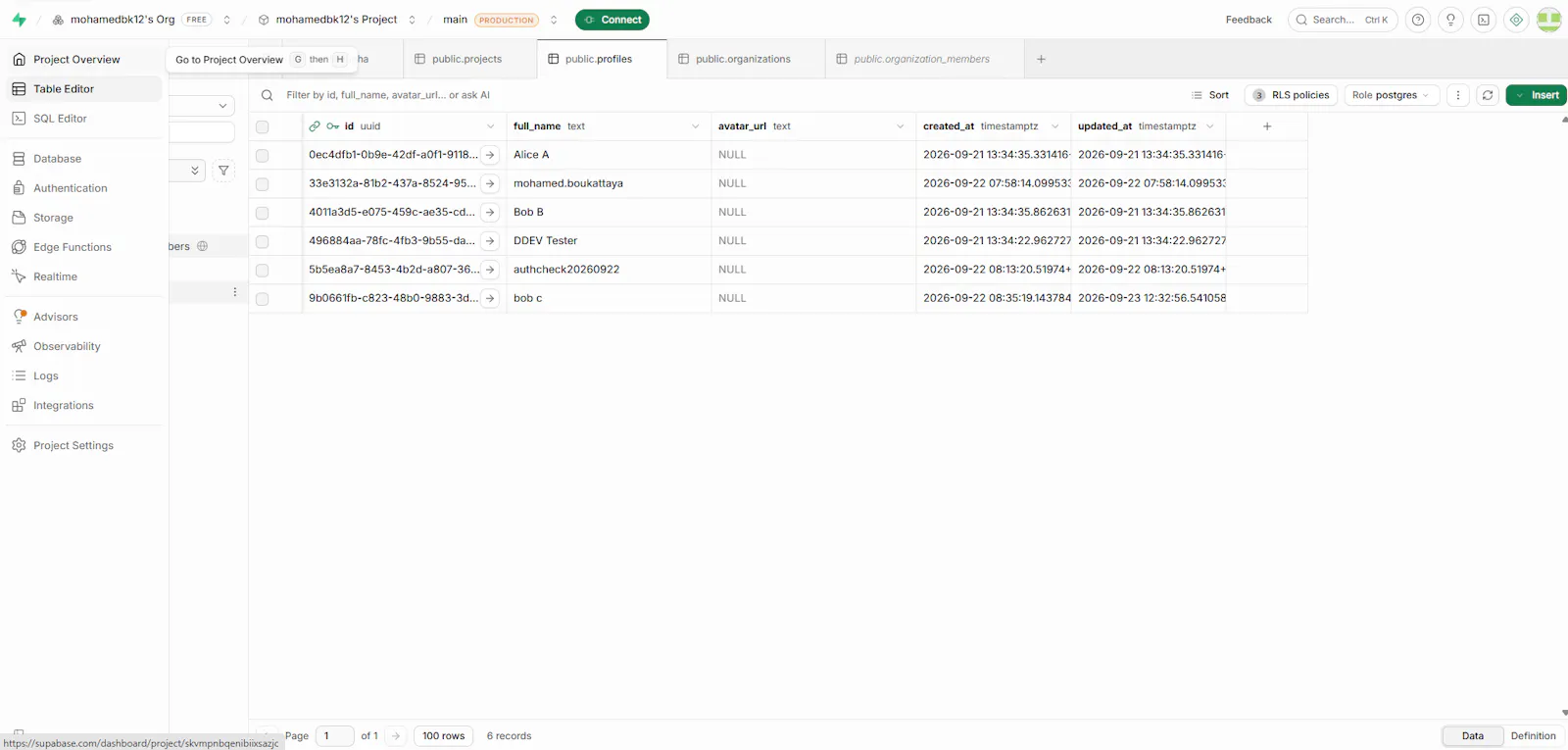Open row arrow for Alice A record
Viewport: 1568px width, 750px height.
click(x=490, y=155)
